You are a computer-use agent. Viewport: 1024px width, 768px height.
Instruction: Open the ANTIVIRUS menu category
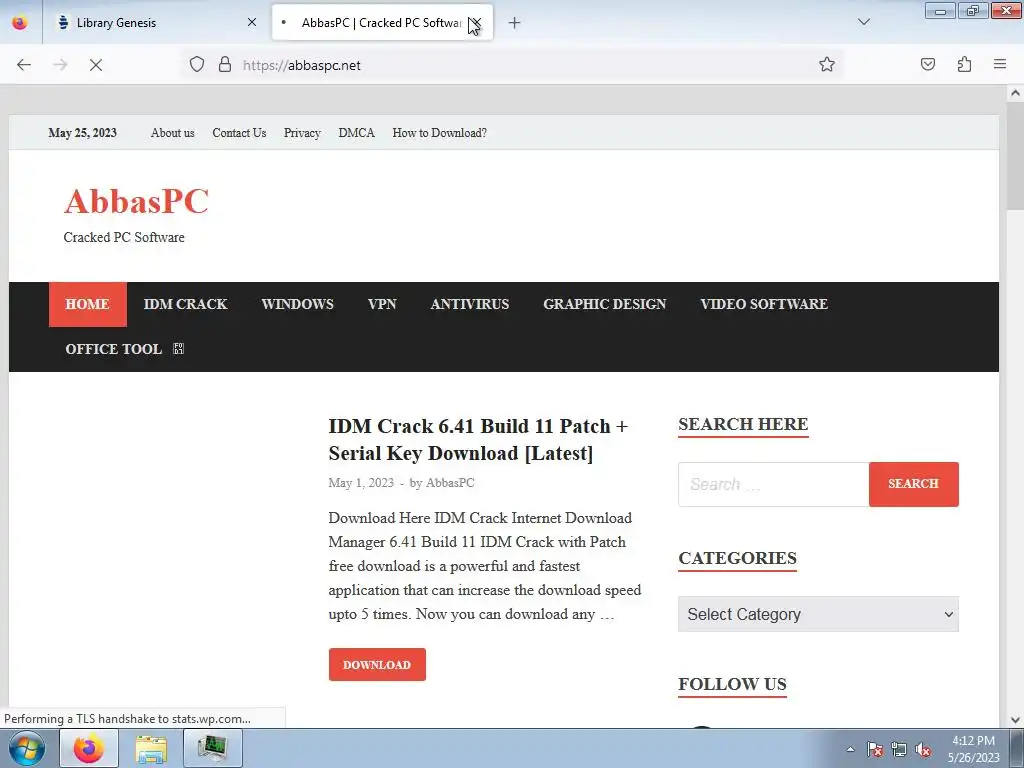470,304
